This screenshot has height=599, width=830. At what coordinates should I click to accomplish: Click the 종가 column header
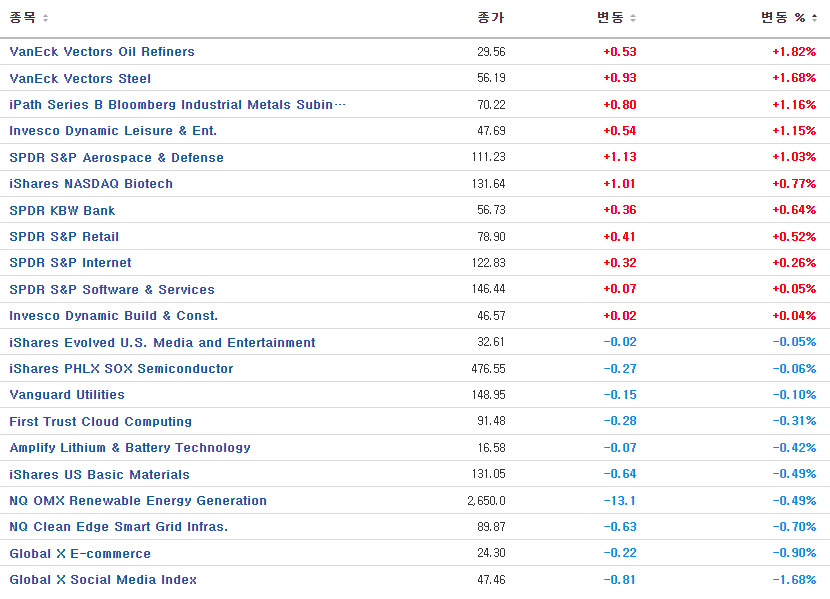pos(491,18)
